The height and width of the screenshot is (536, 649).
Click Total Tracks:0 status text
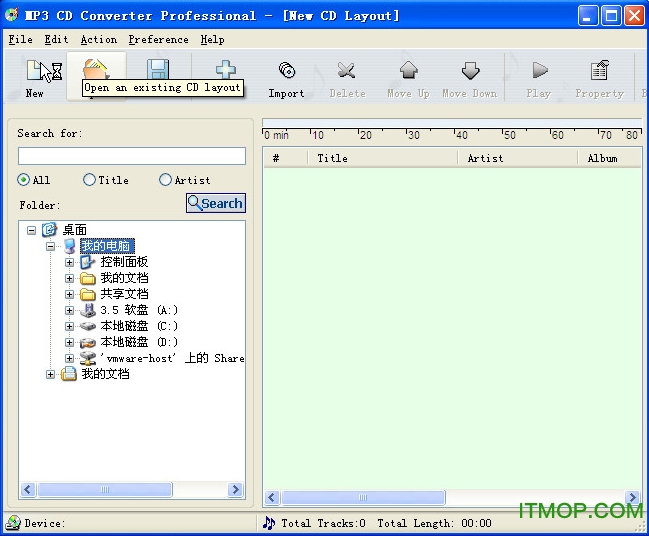point(323,523)
